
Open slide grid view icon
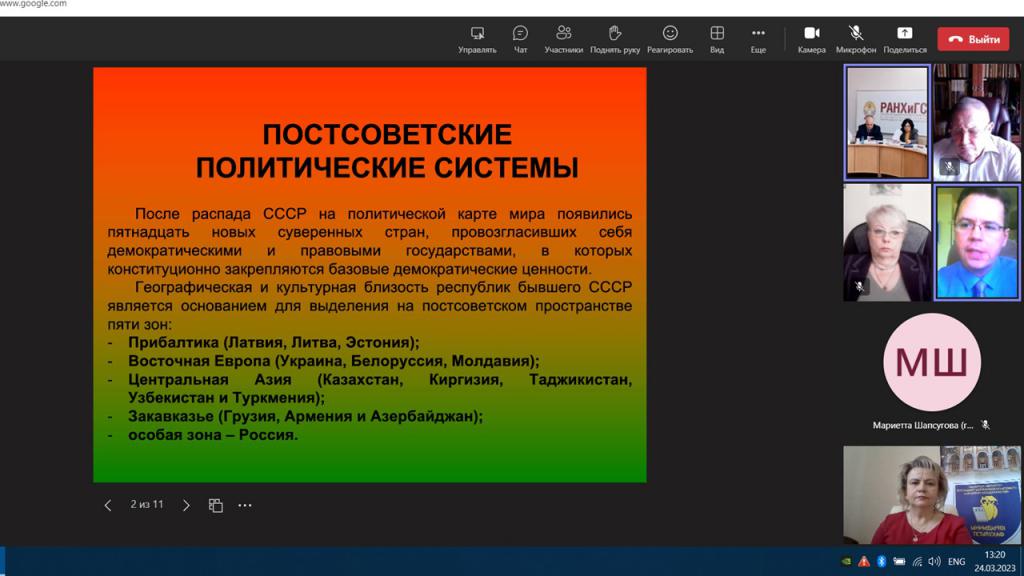[215, 506]
